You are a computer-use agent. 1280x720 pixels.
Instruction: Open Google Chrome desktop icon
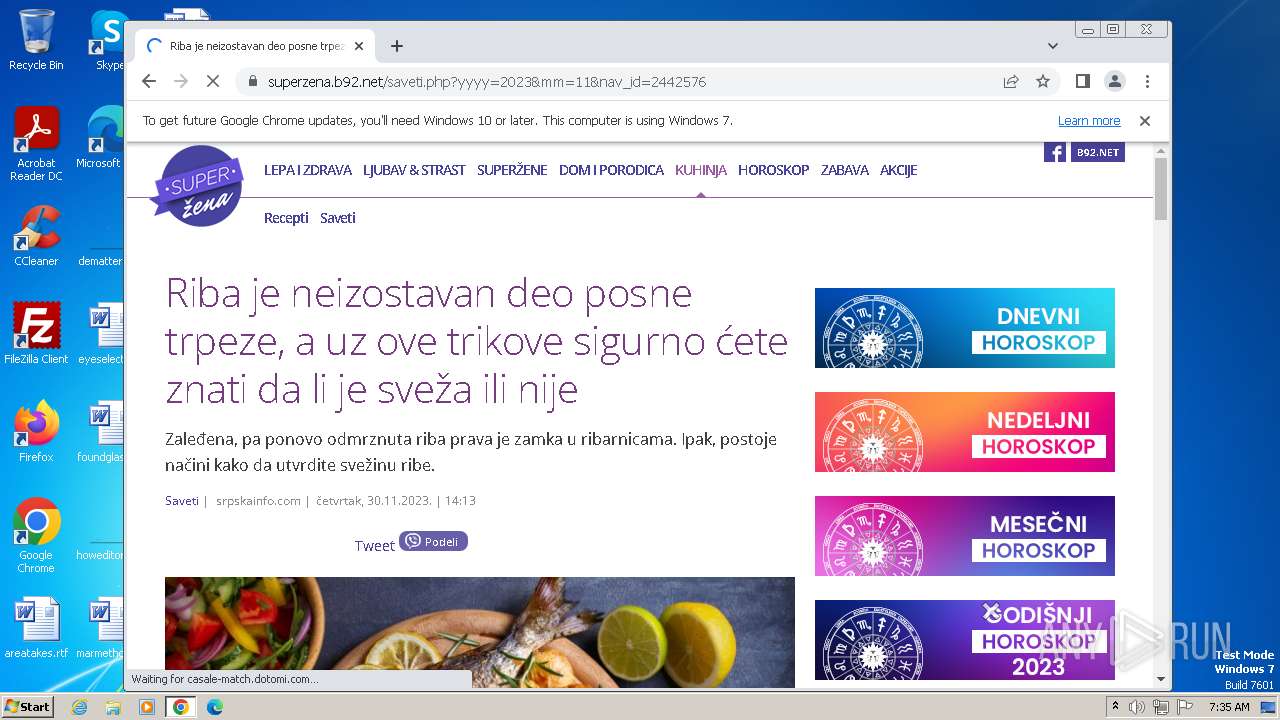pos(36,535)
